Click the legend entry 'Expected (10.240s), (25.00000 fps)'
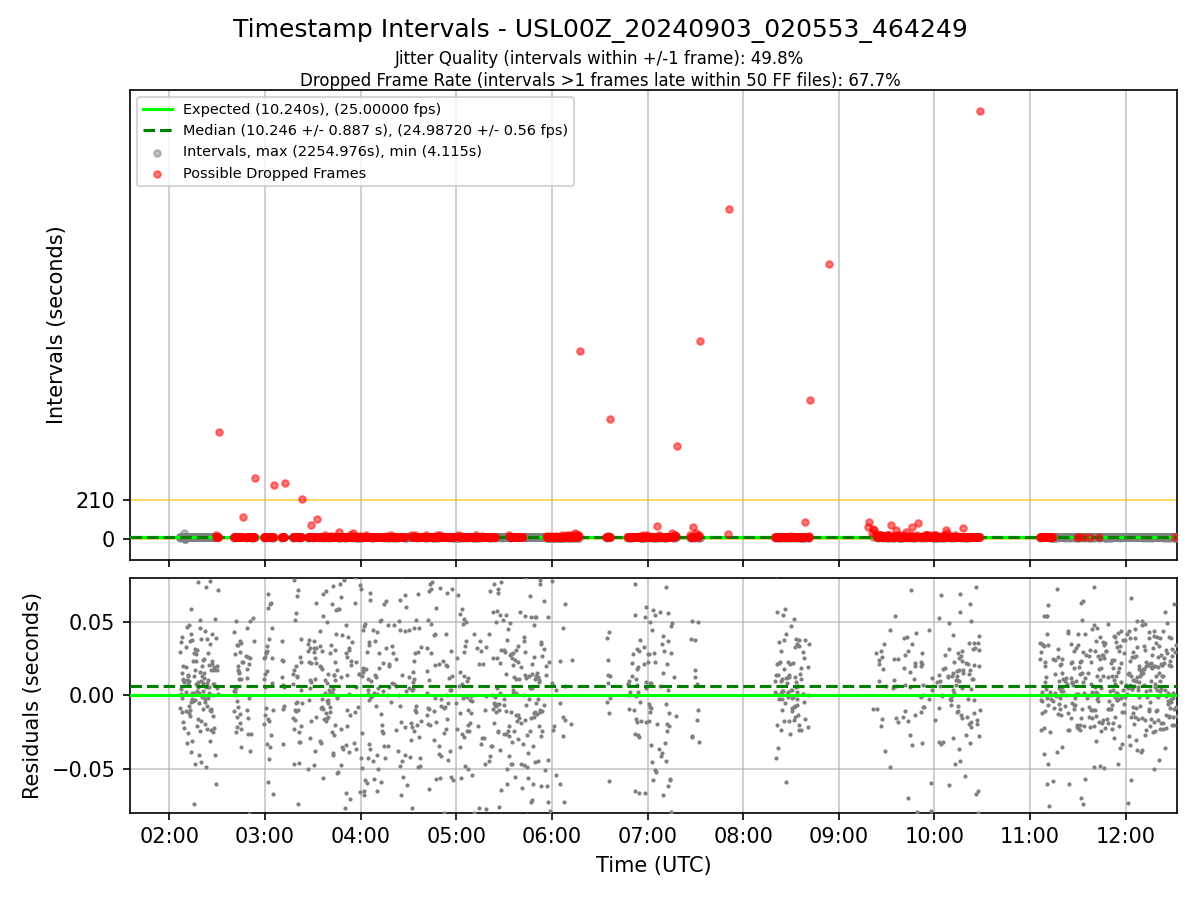 coord(312,109)
